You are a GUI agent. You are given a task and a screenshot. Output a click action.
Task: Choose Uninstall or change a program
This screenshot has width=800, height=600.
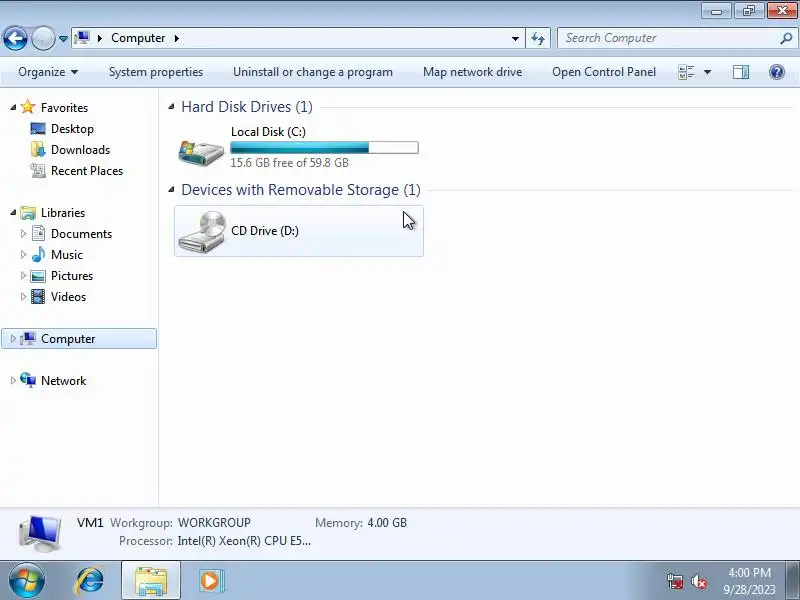[313, 72]
